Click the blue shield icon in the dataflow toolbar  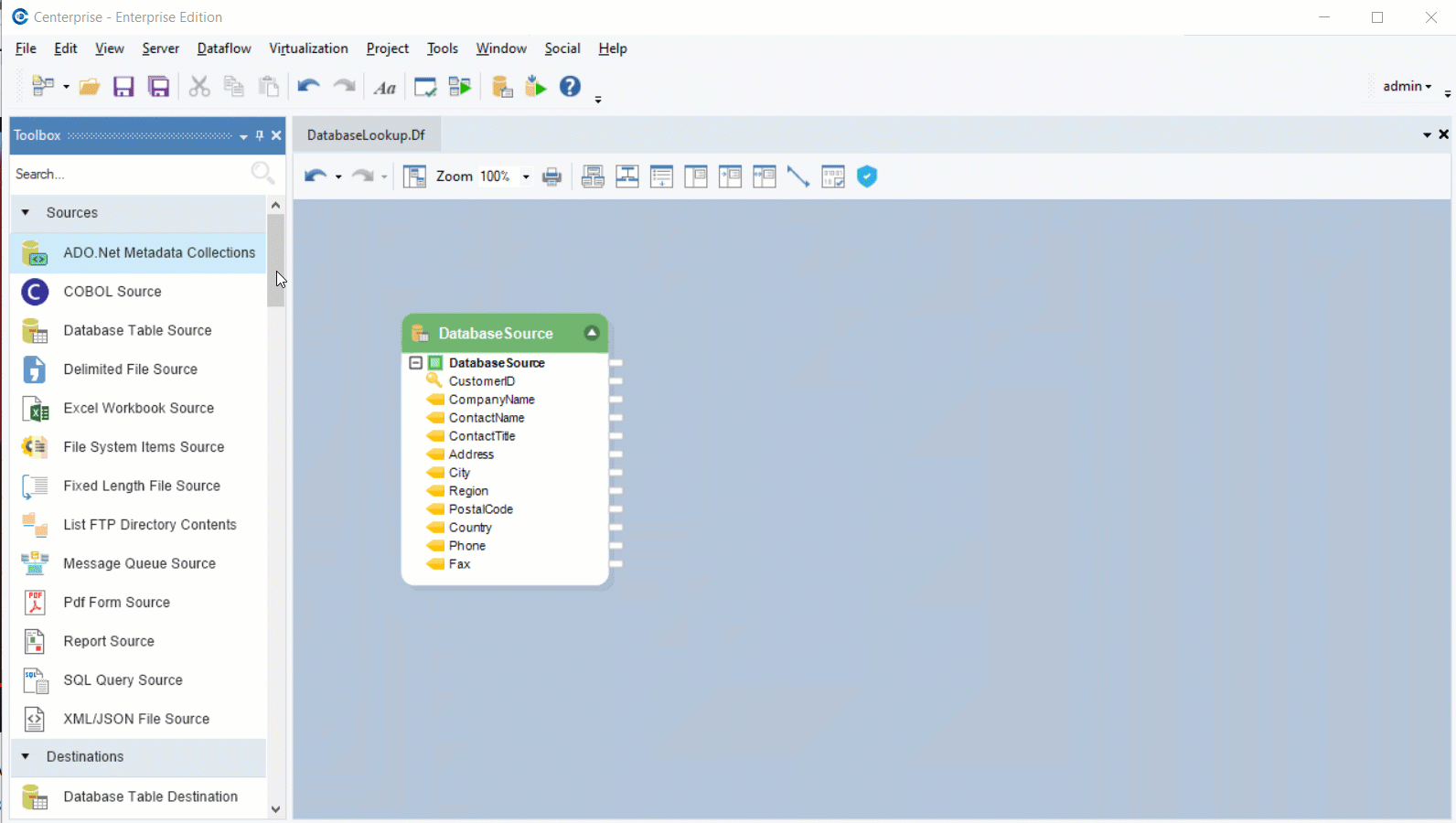tap(867, 176)
